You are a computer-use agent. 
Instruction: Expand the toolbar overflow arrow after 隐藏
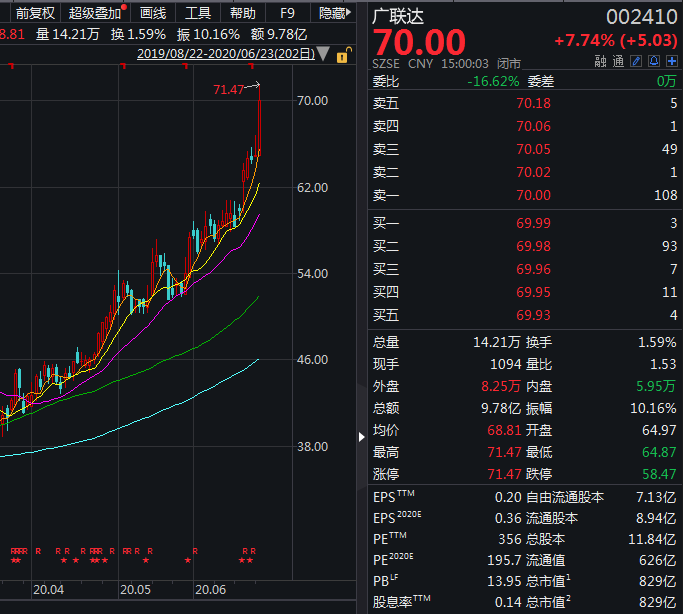pos(352,13)
